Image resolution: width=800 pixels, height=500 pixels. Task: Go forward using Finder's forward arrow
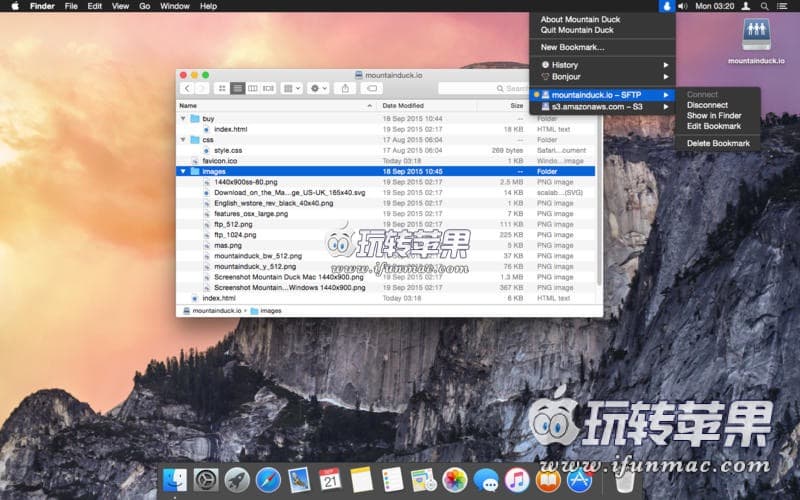point(202,88)
